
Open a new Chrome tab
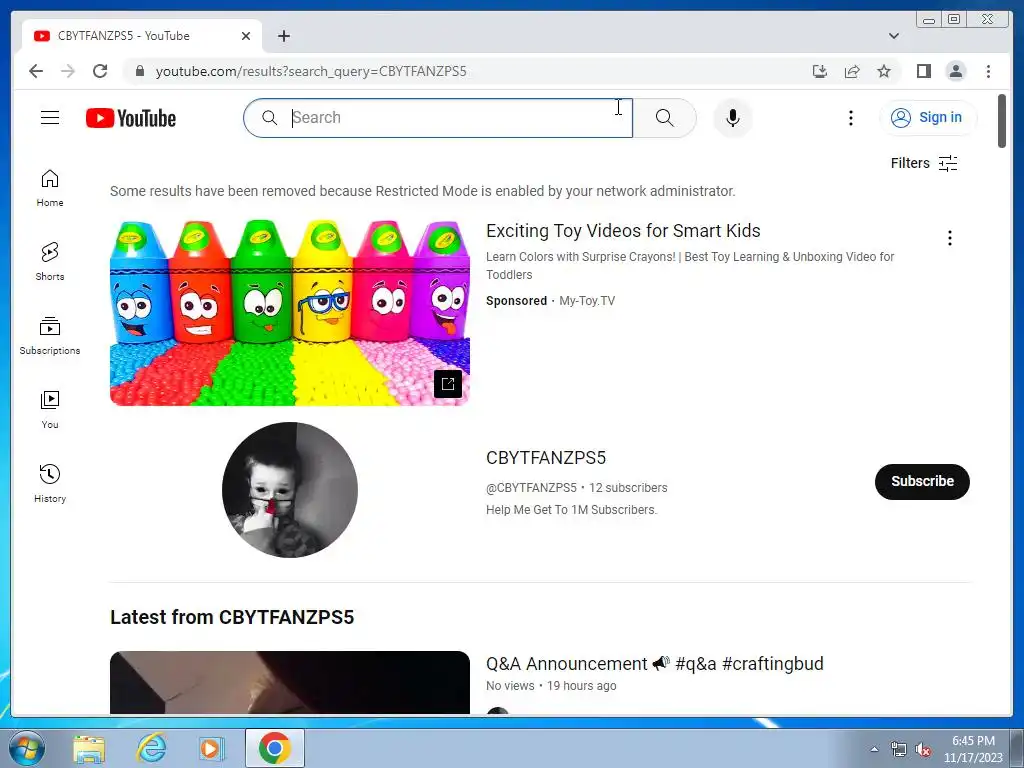pyautogui.click(x=283, y=36)
